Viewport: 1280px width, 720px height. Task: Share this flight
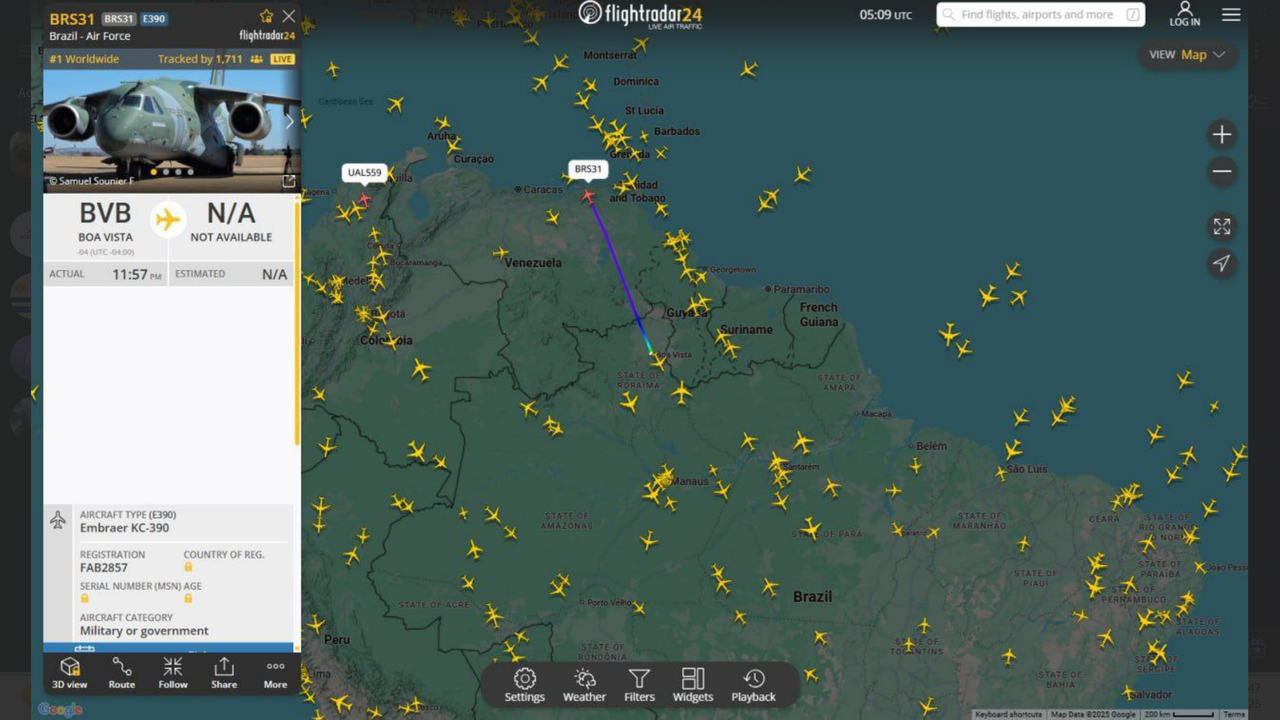coord(224,673)
